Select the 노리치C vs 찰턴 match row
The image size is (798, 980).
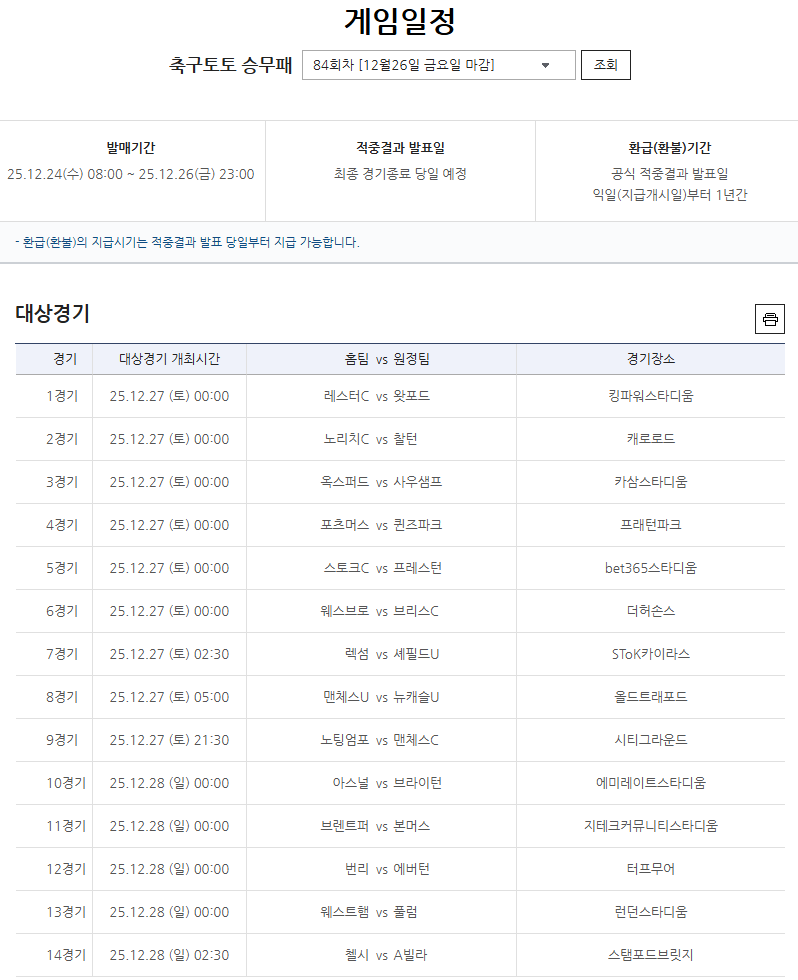click(381, 439)
